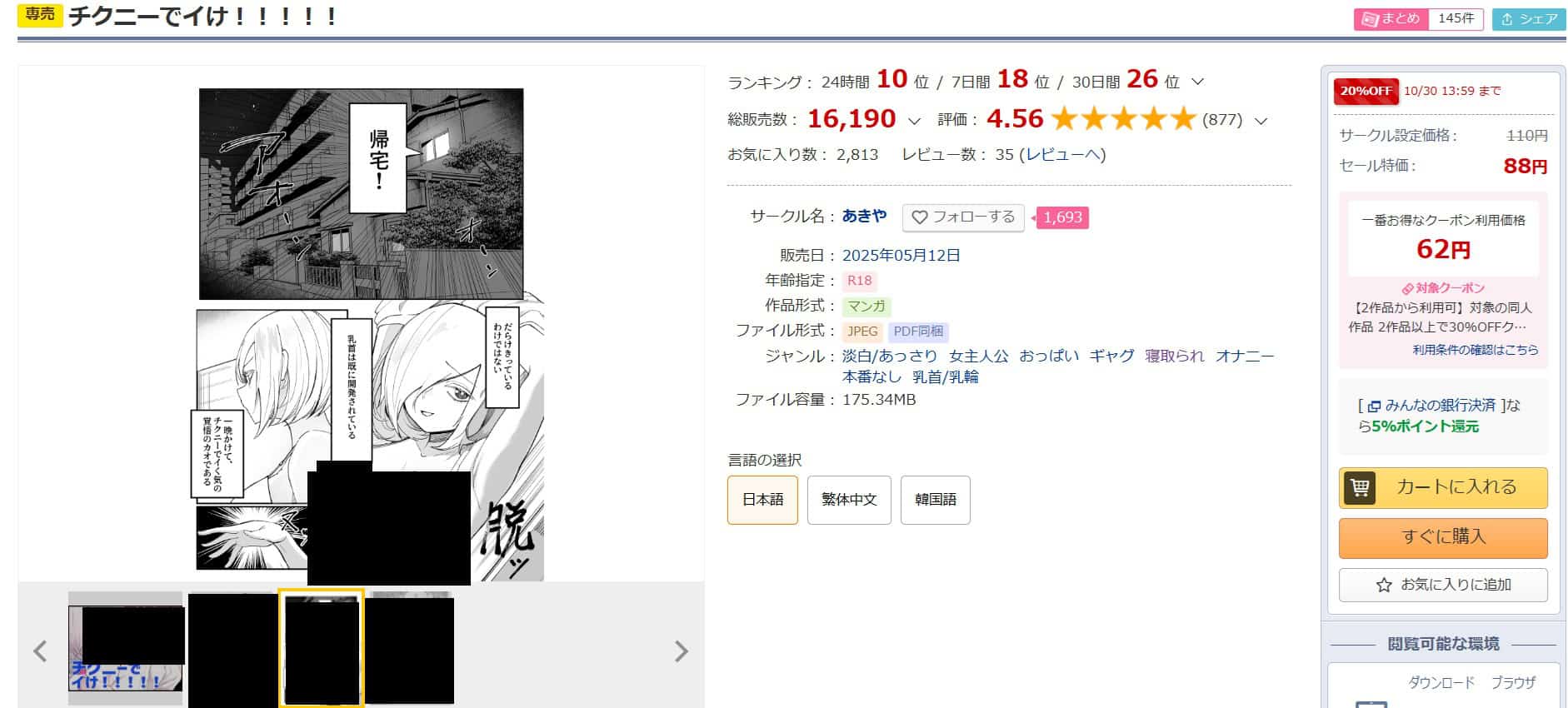Viewport: 1568px width, 708px height.
Task: Click the heart icon on フォローする
Action: (919, 217)
